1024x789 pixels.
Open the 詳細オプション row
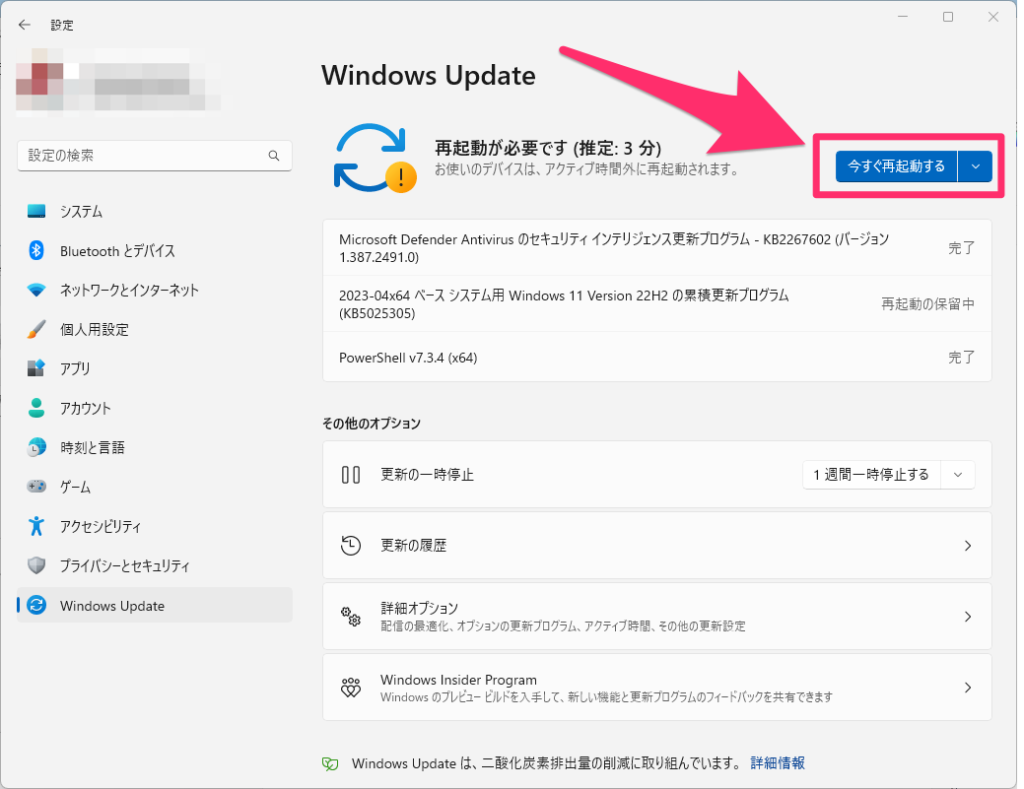tap(657, 616)
